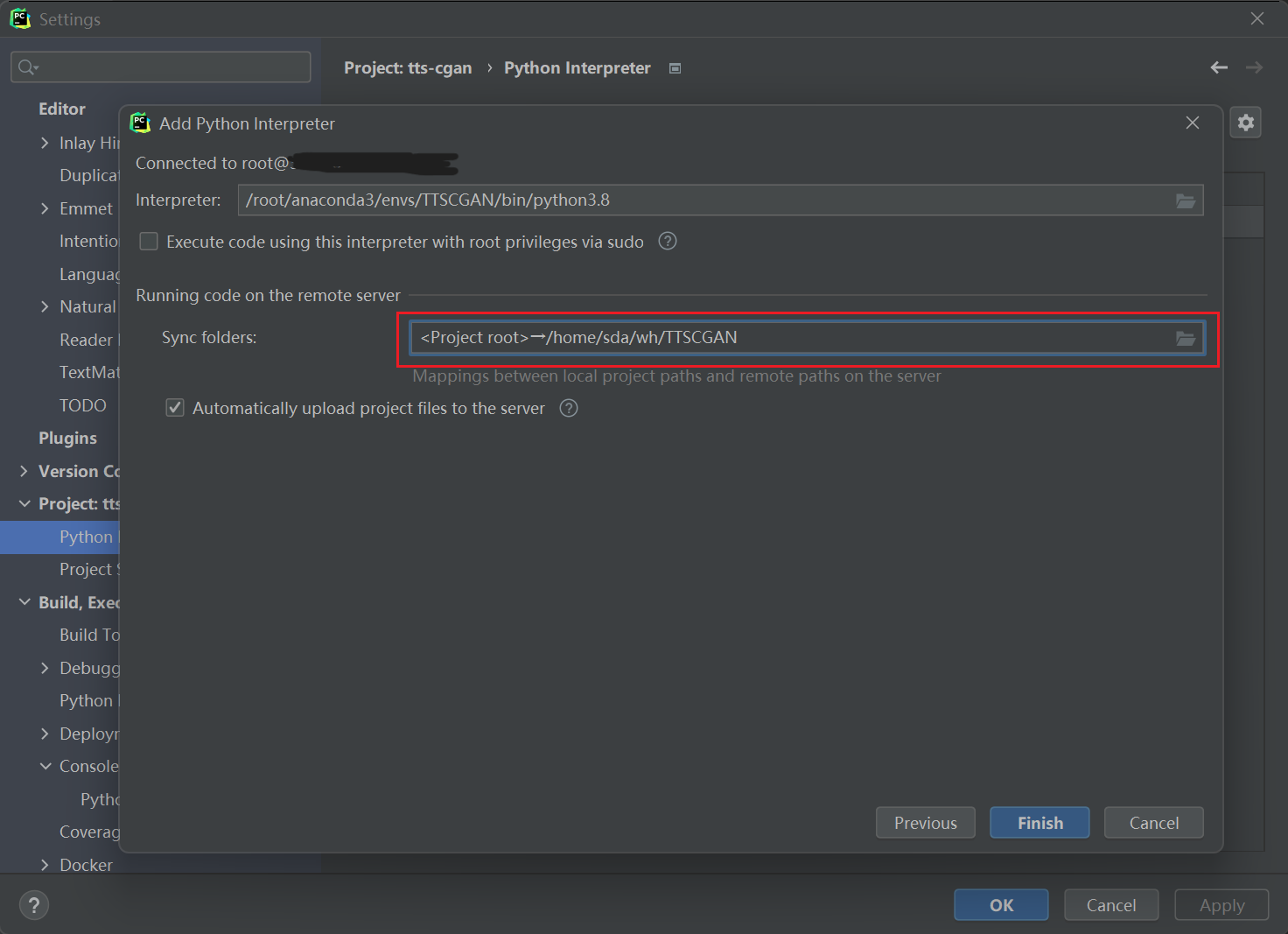Viewport: 1288px width, 934px height.
Task: Collapse Project: tts-cgan section
Action: pos(24,503)
